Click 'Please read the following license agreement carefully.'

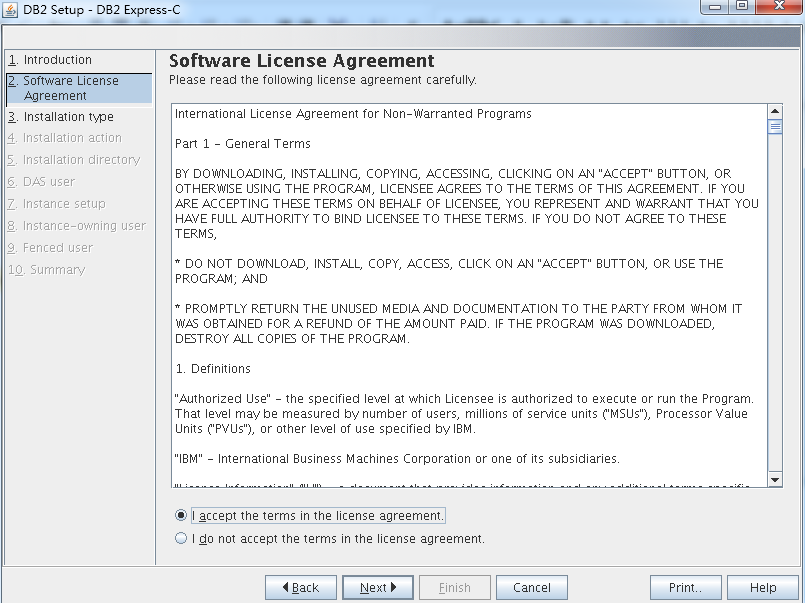323,80
